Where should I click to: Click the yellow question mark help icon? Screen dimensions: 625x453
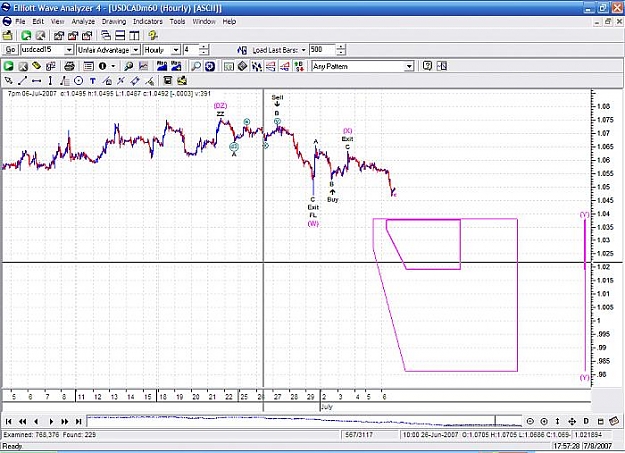pyautogui.click(x=153, y=35)
